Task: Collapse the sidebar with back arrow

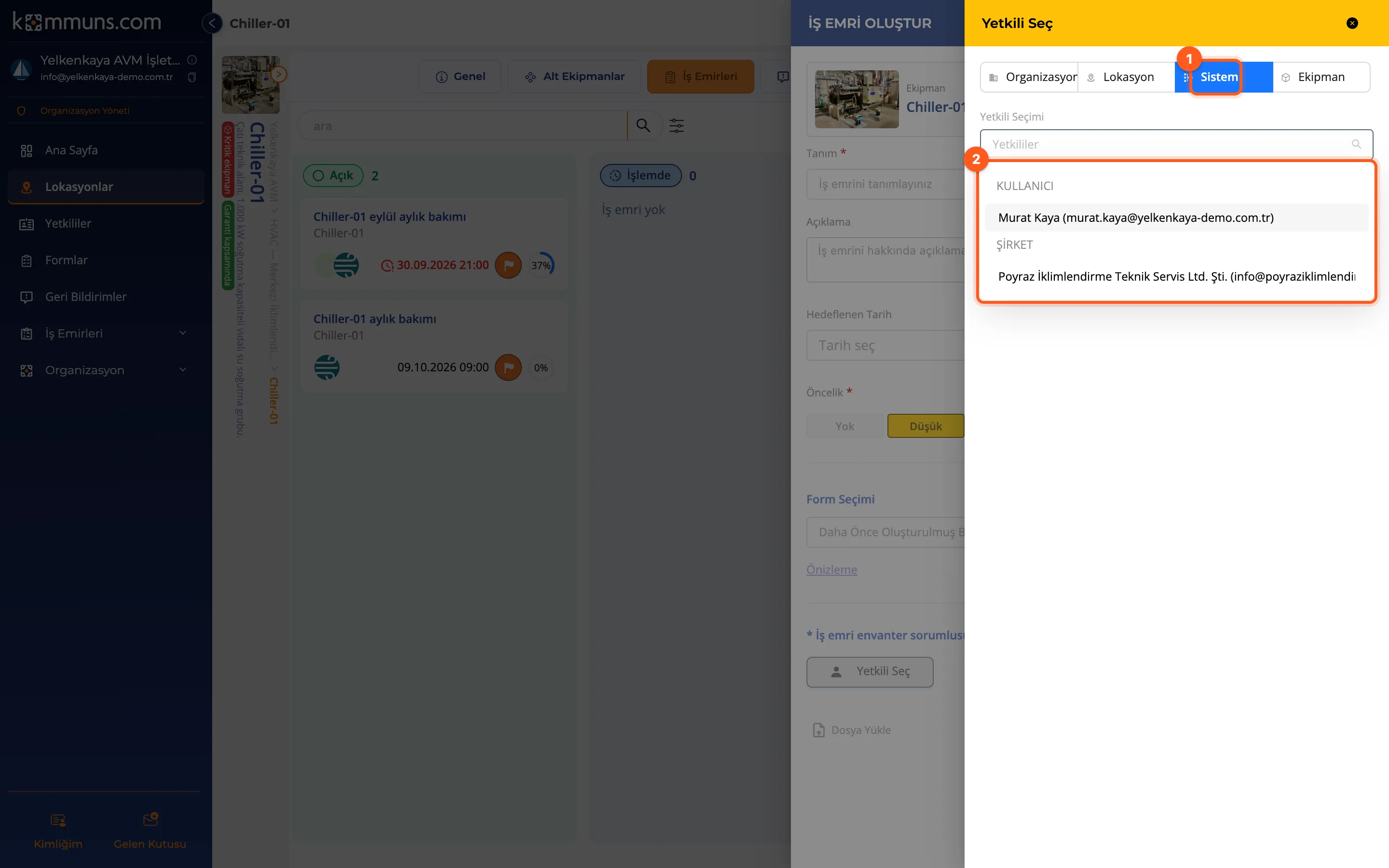Action: [x=212, y=24]
